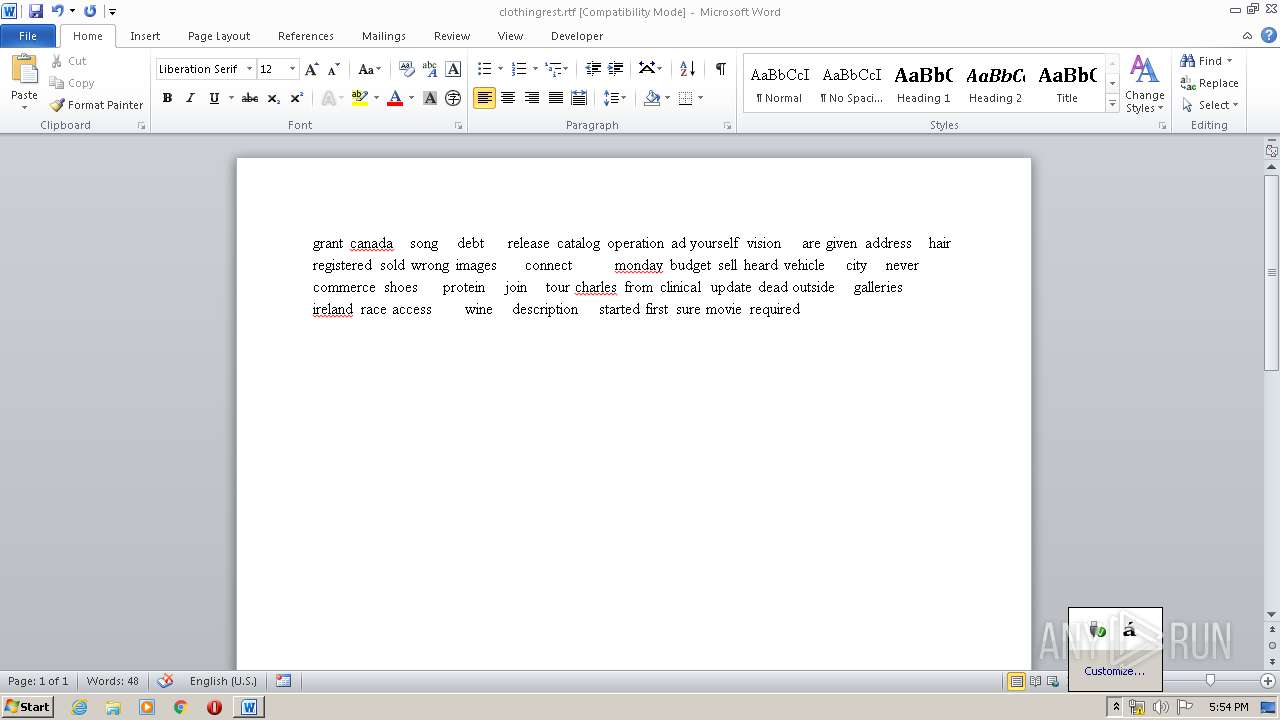The image size is (1280, 720).
Task: Toggle Align Text Right
Action: pyautogui.click(x=532, y=98)
